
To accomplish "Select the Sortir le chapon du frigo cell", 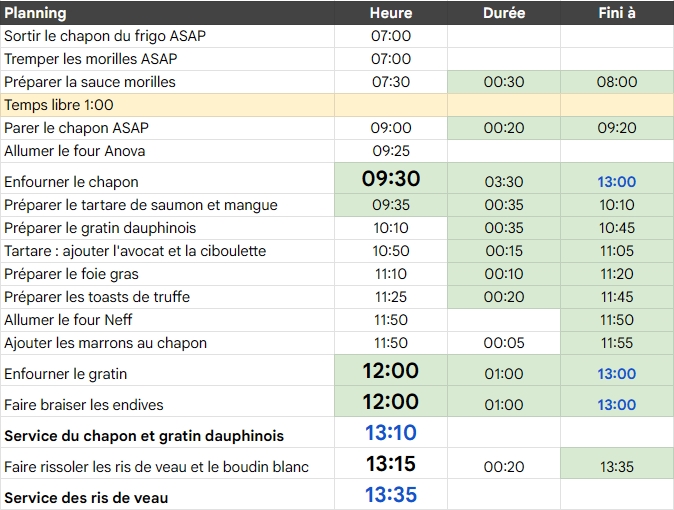I will point(105,36).
